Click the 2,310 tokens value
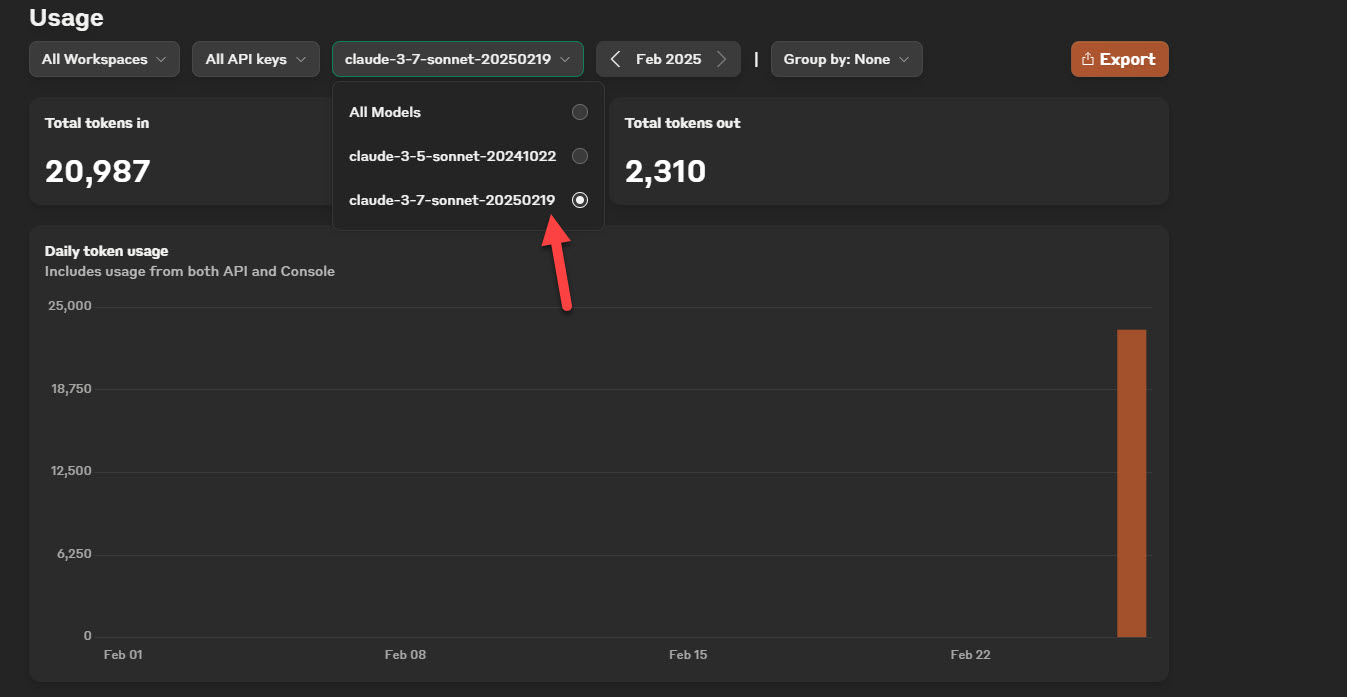The image size is (1347, 697). click(x=665, y=171)
